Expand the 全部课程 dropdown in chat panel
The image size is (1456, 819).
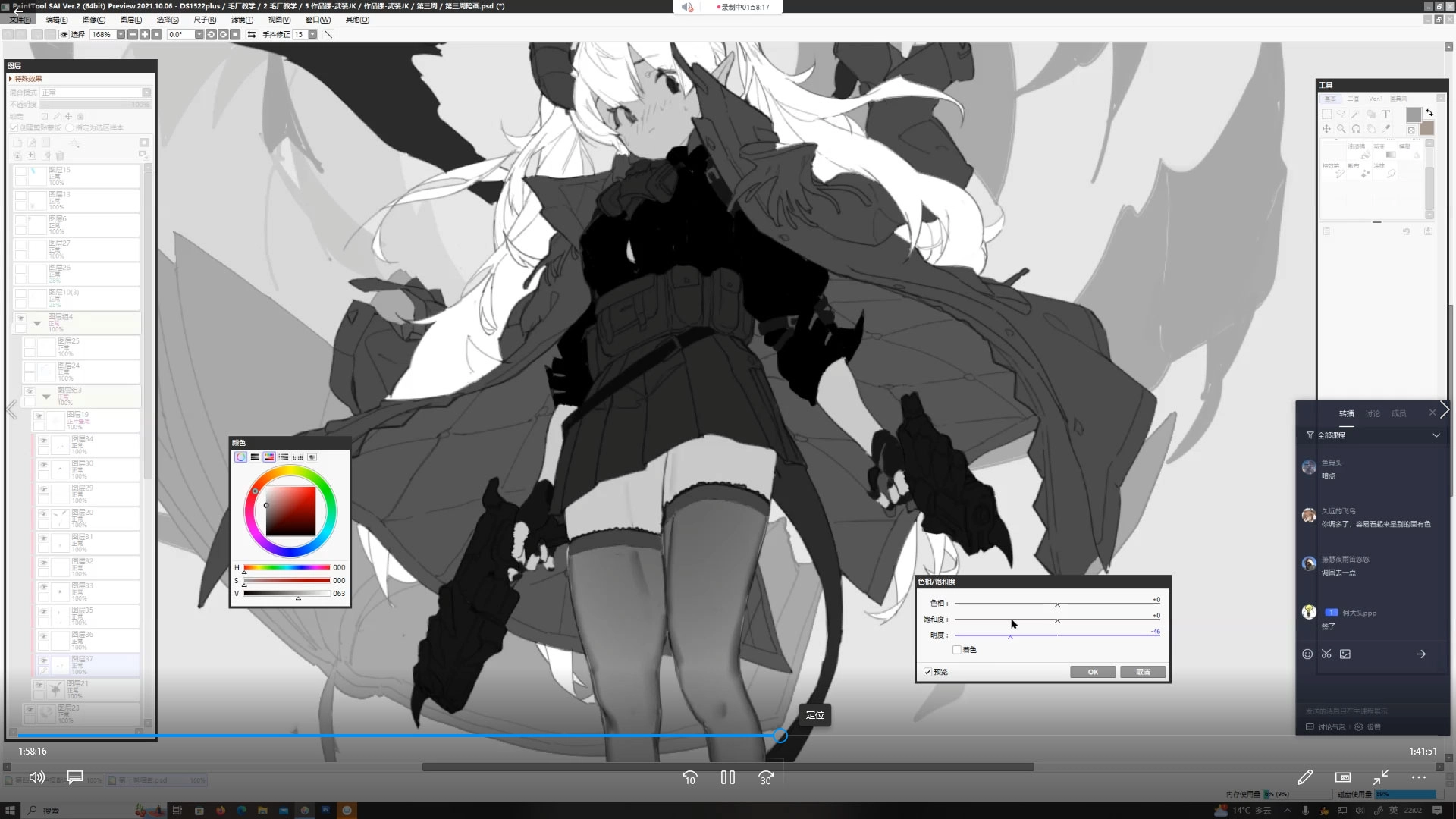1436,435
